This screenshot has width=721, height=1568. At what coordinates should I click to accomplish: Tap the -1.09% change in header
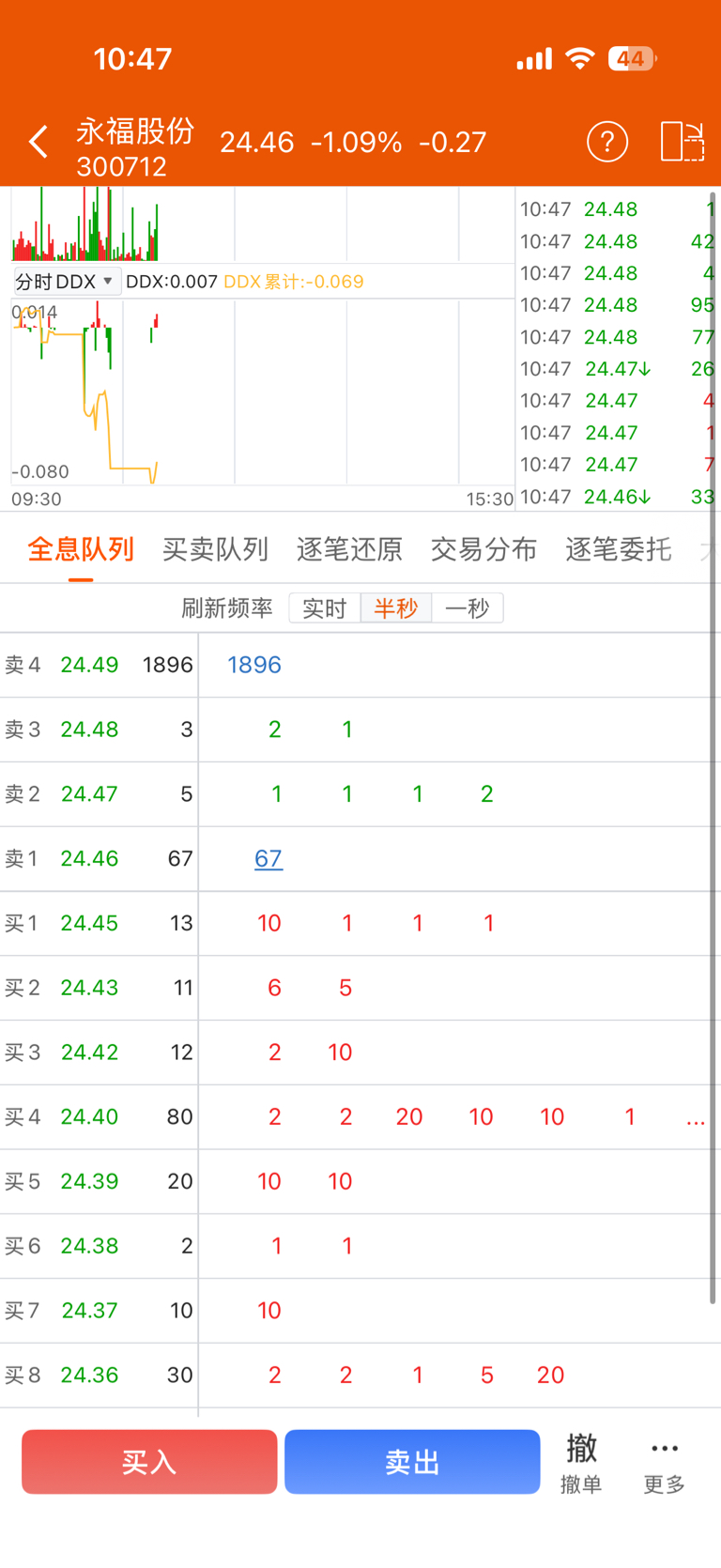(357, 142)
